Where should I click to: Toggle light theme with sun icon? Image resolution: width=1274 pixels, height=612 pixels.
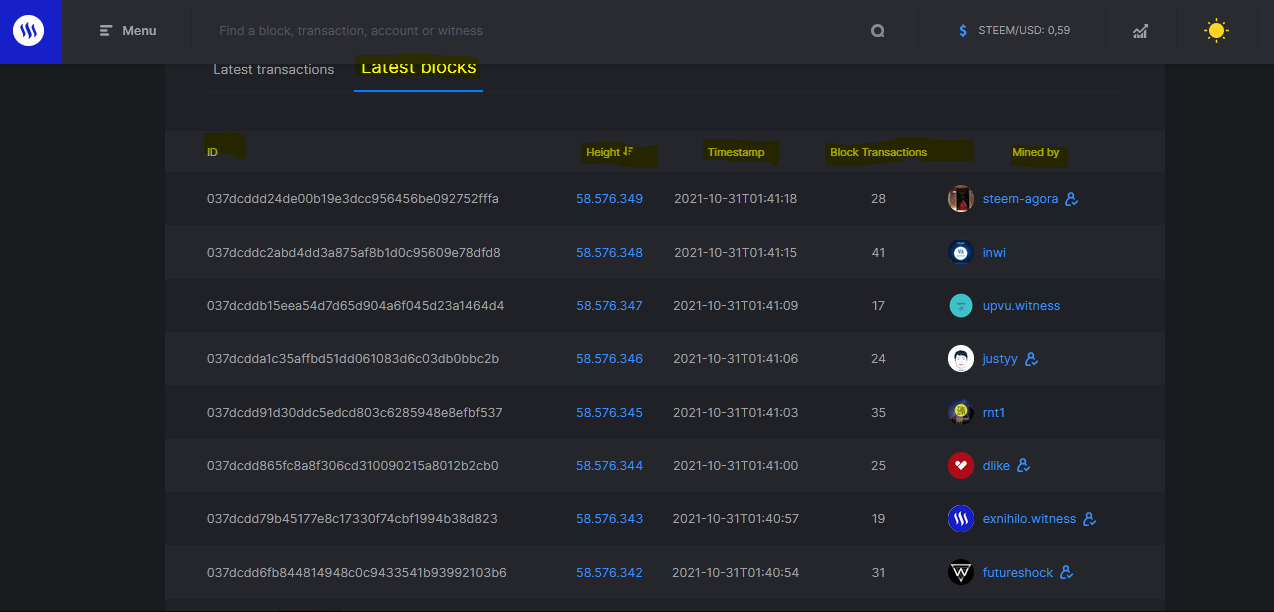click(x=1216, y=31)
